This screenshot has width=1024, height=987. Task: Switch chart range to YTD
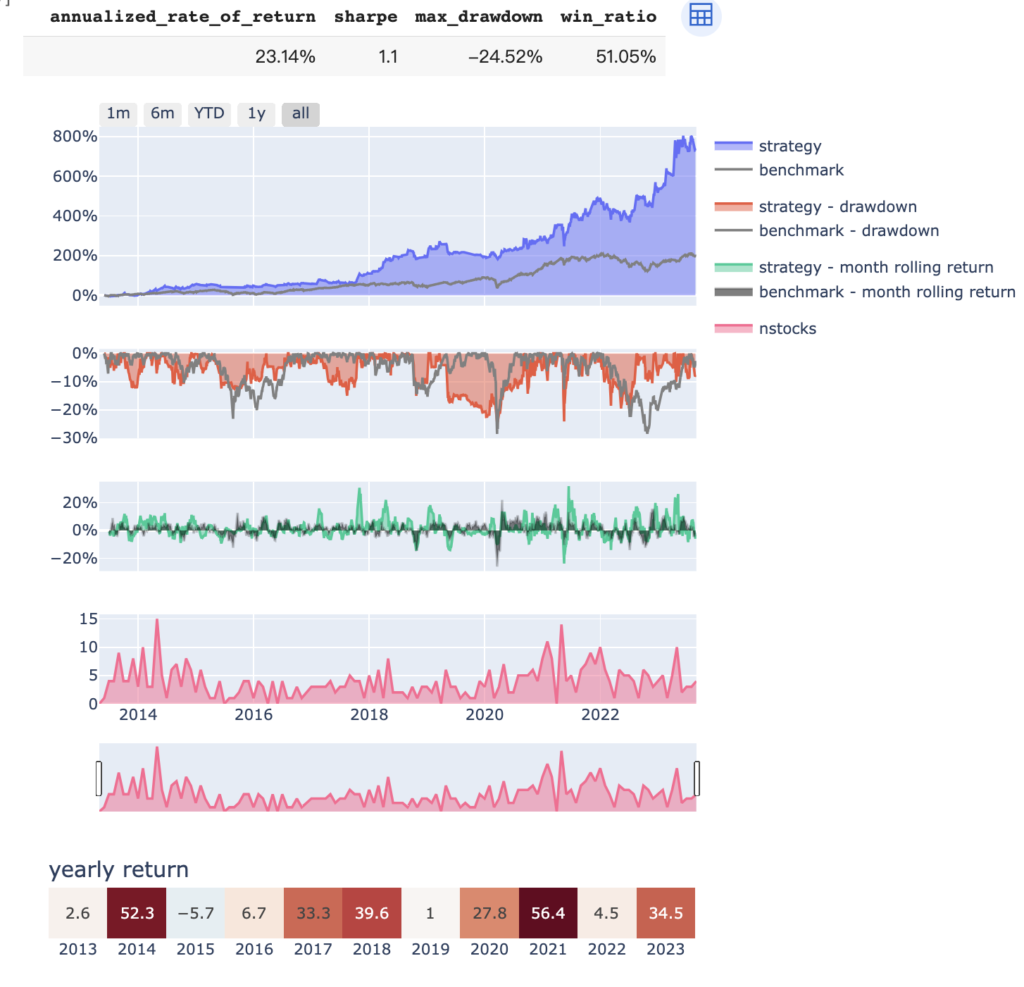(x=209, y=114)
